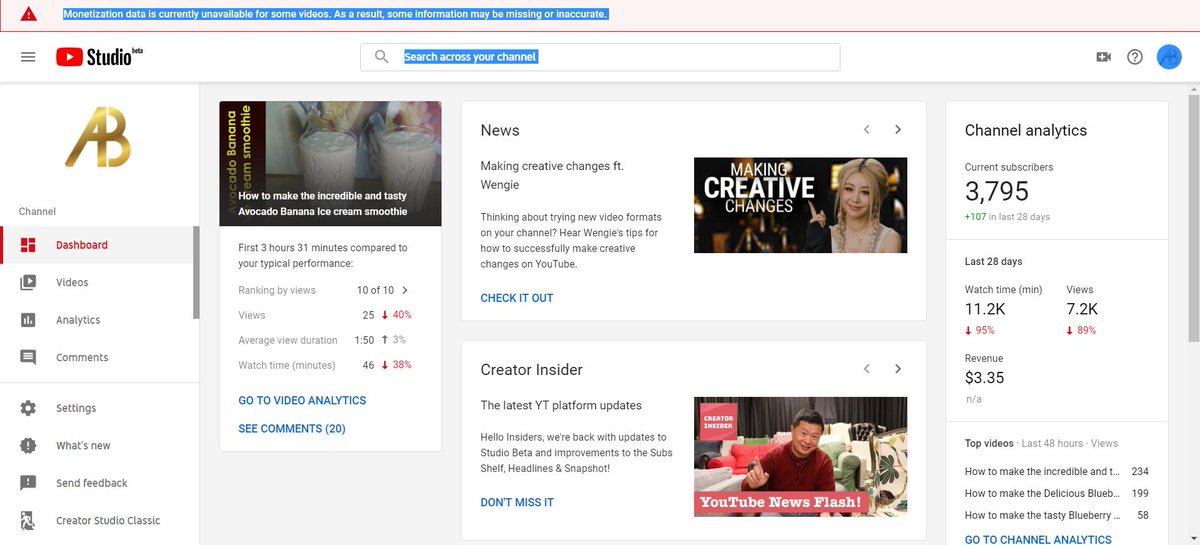Click the Creator Studio Classic icon
This screenshot has height=545, width=1200.
coord(28,520)
